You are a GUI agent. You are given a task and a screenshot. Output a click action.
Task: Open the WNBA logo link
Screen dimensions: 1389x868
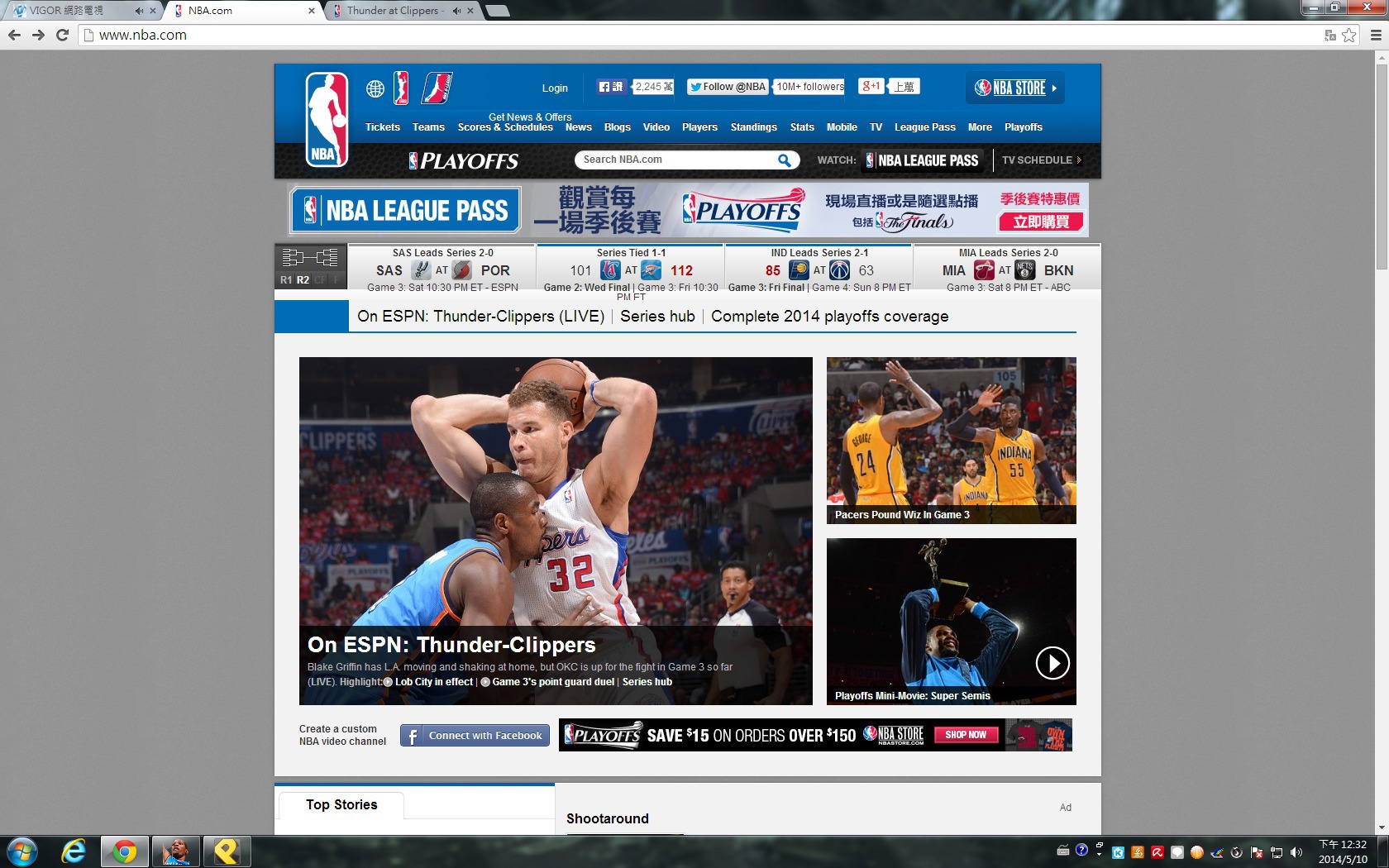point(402,88)
